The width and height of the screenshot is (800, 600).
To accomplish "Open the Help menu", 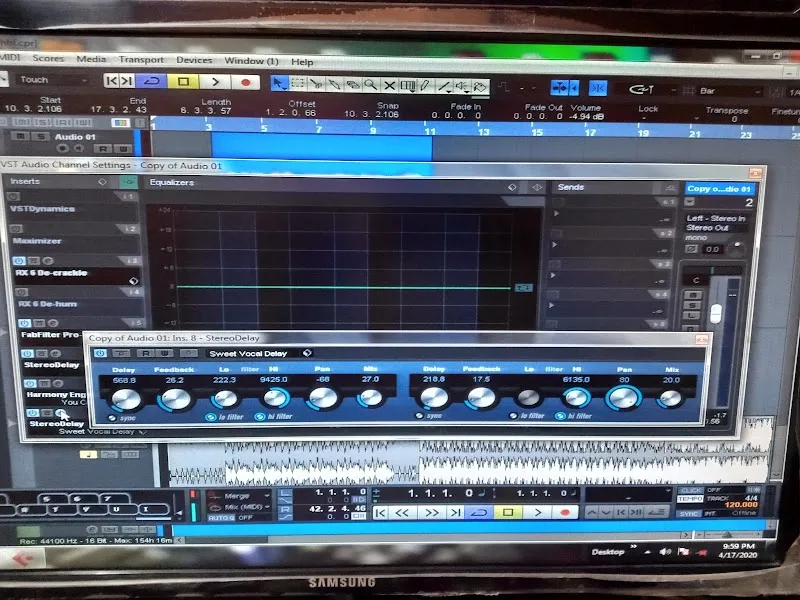I will pos(302,62).
